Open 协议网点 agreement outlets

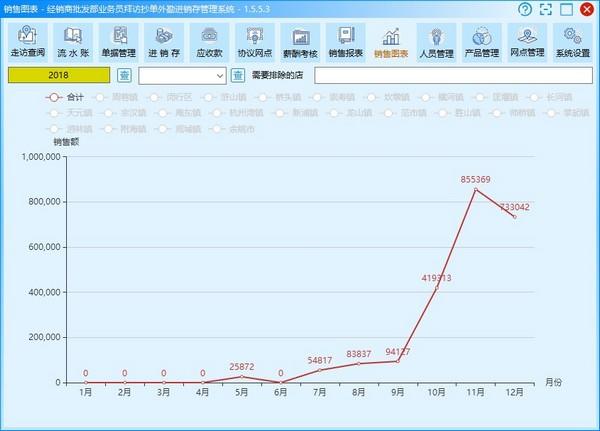[x=254, y=41]
